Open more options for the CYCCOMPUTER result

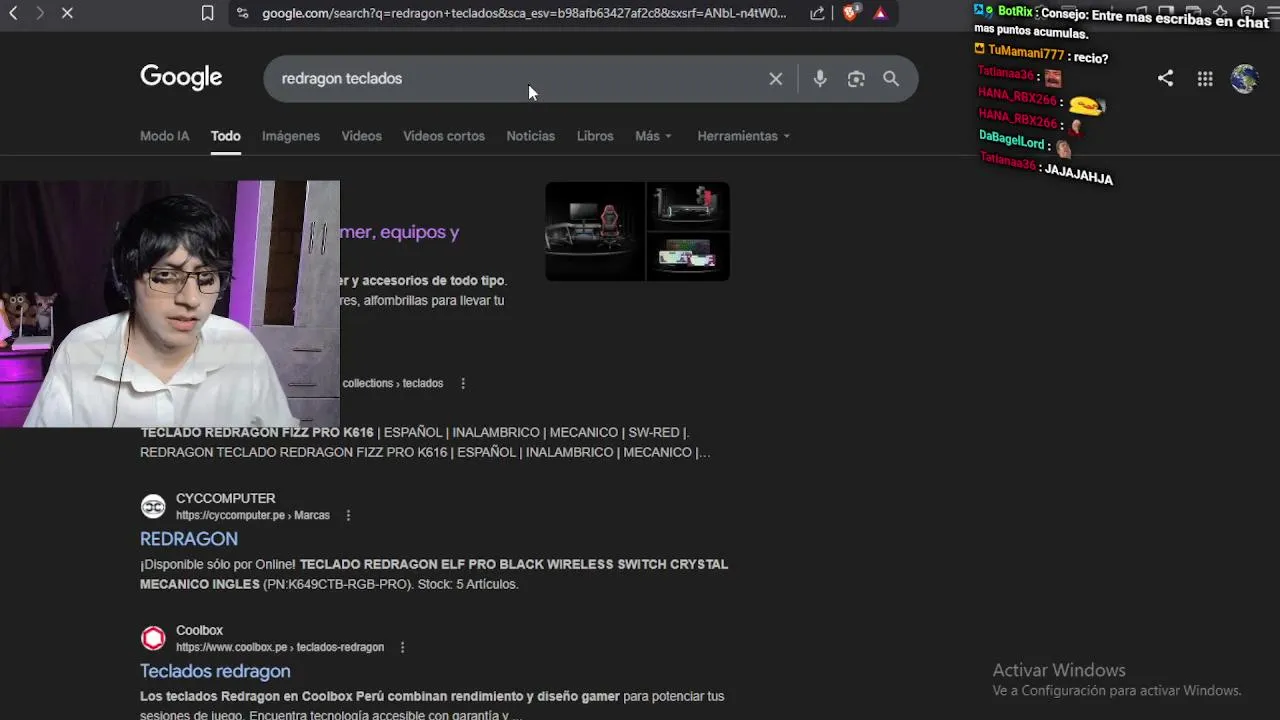tap(348, 515)
